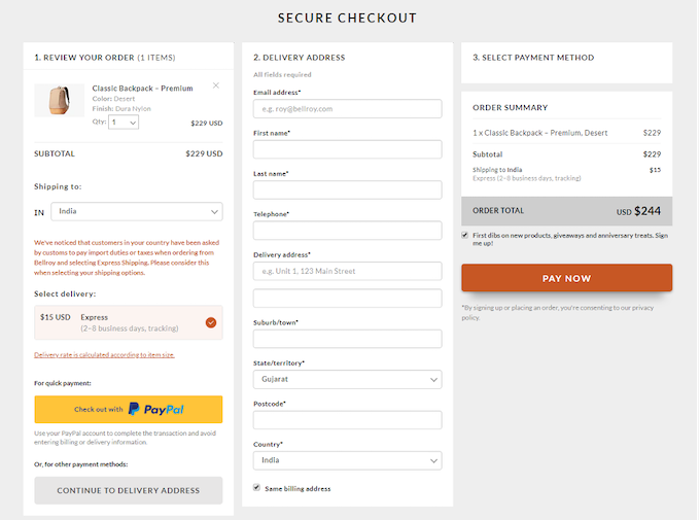Viewport: 700px width, 520px height.
Task: Open the Country India dropdown
Action: (x=347, y=461)
